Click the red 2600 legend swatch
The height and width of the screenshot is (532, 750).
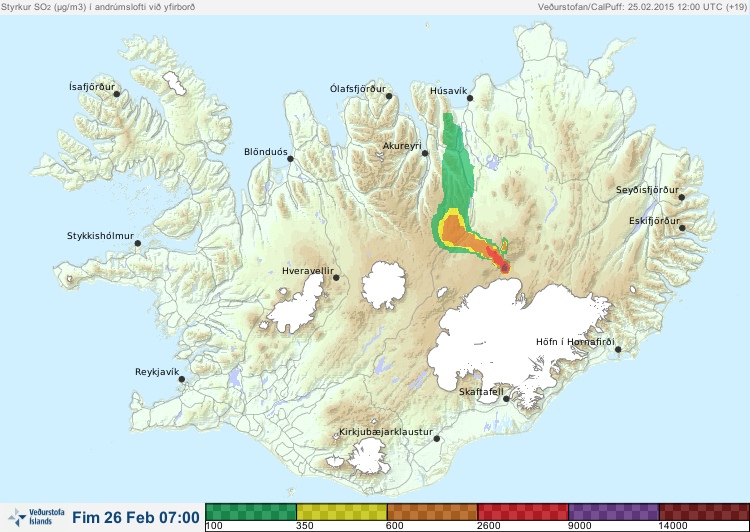pos(523,512)
